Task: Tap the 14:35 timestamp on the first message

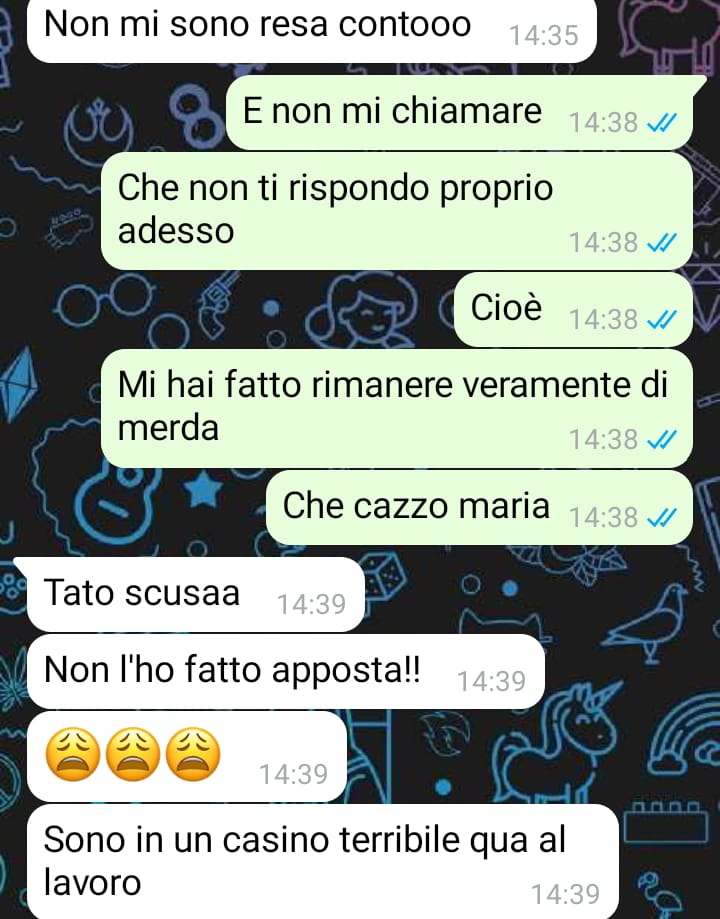Action: (544, 36)
